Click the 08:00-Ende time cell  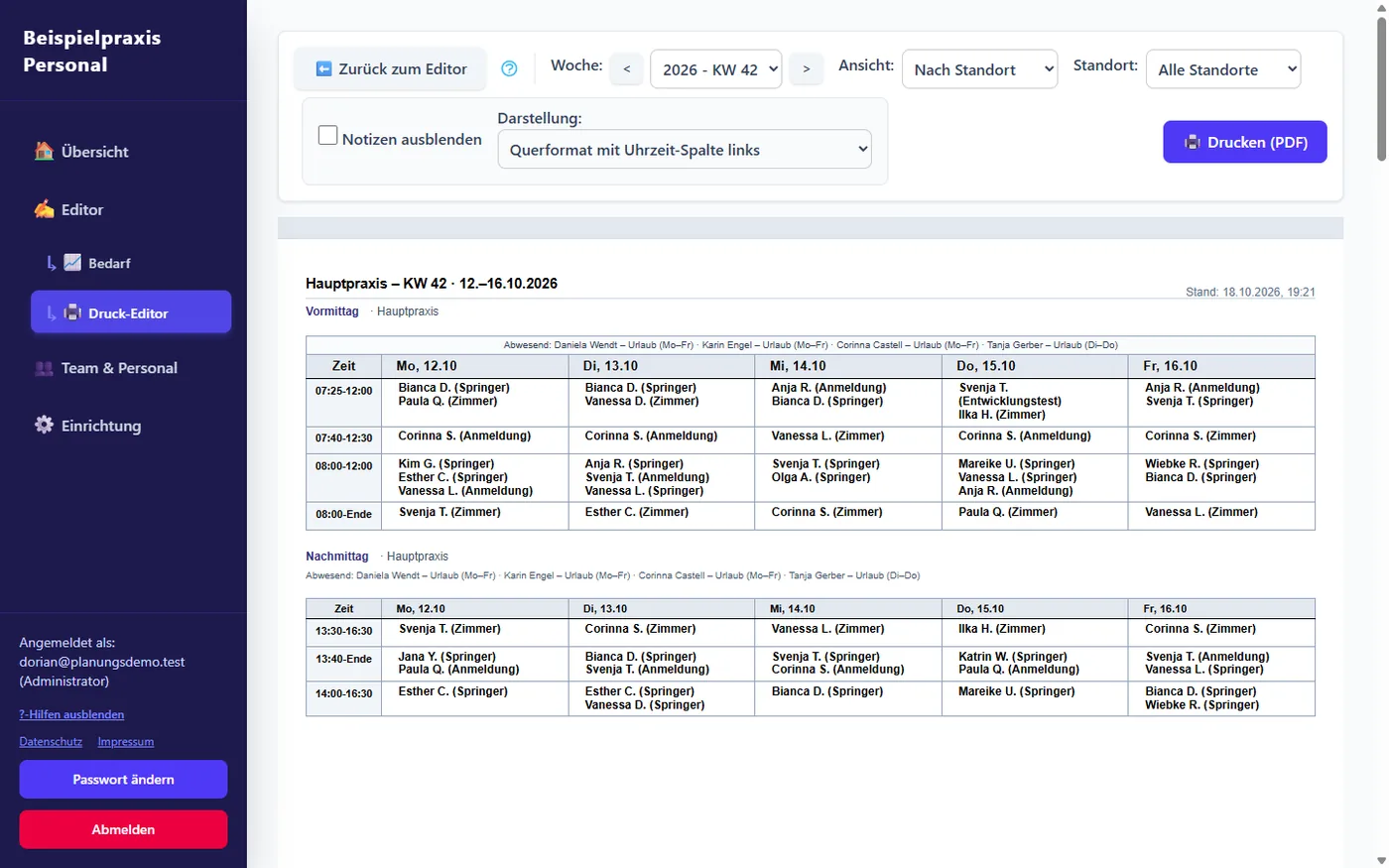coord(344,515)
